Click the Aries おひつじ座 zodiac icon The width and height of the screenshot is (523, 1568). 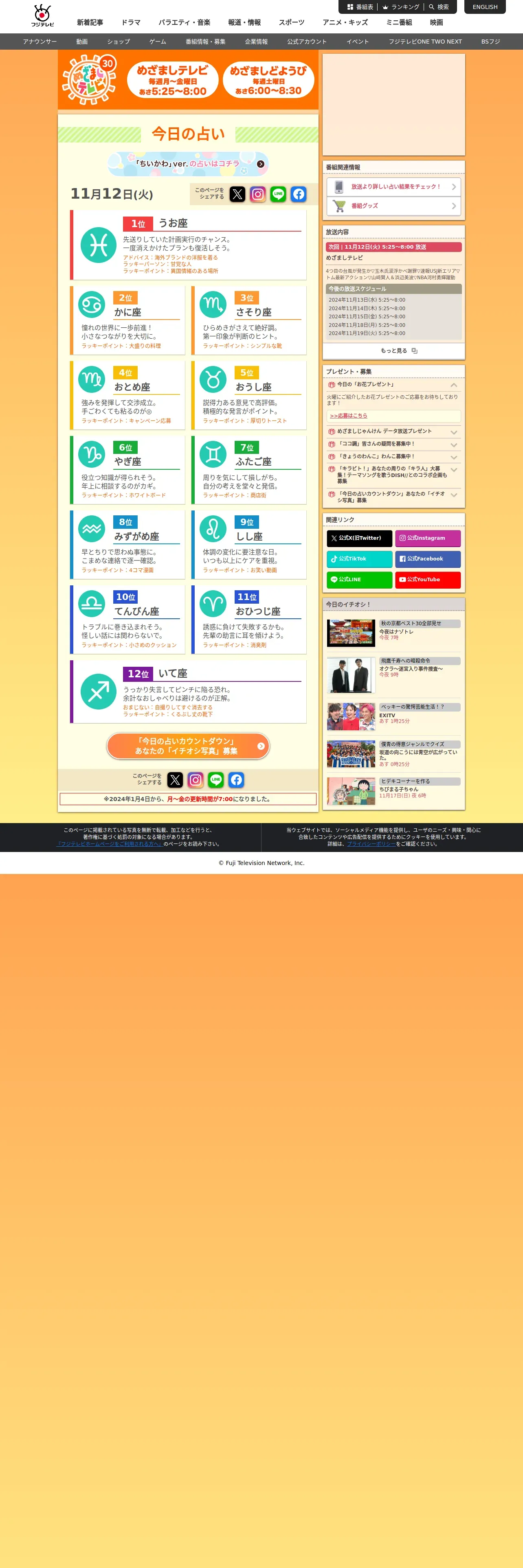[213, 604]
